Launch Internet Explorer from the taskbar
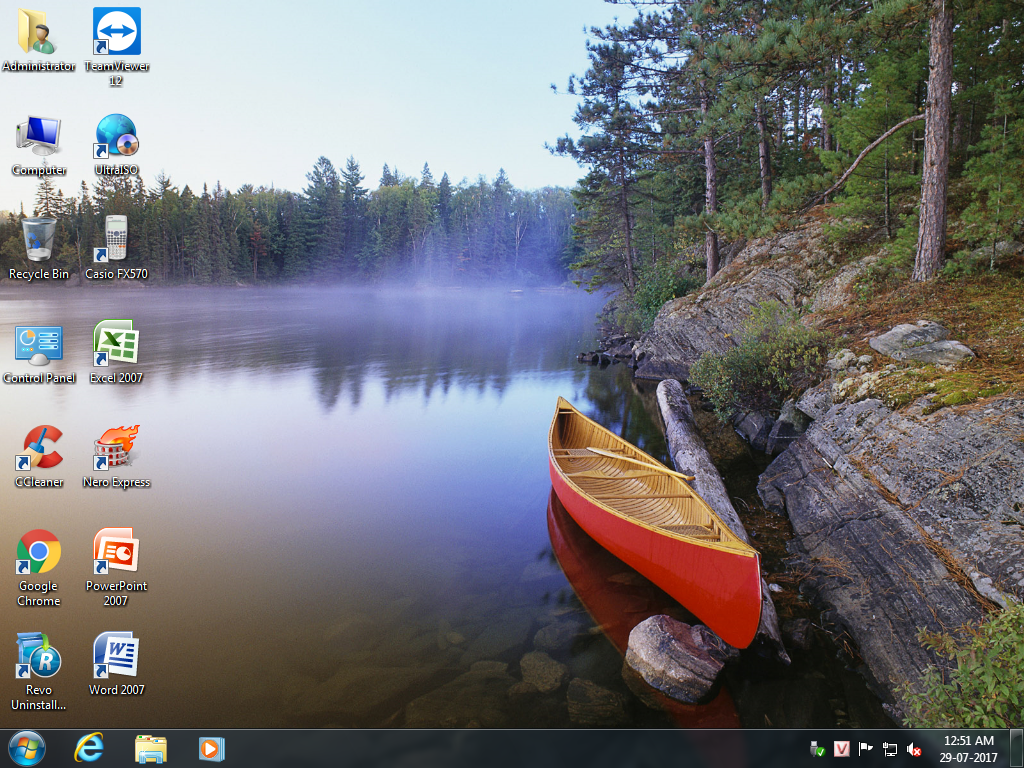Image resolution: width=1024 pixels, height=768 pixels. pyautogui.click(x=89, y=748)
